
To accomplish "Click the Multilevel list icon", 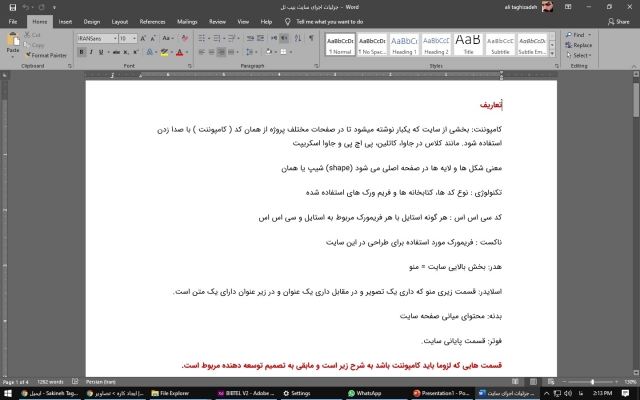I will pos(232,38).
